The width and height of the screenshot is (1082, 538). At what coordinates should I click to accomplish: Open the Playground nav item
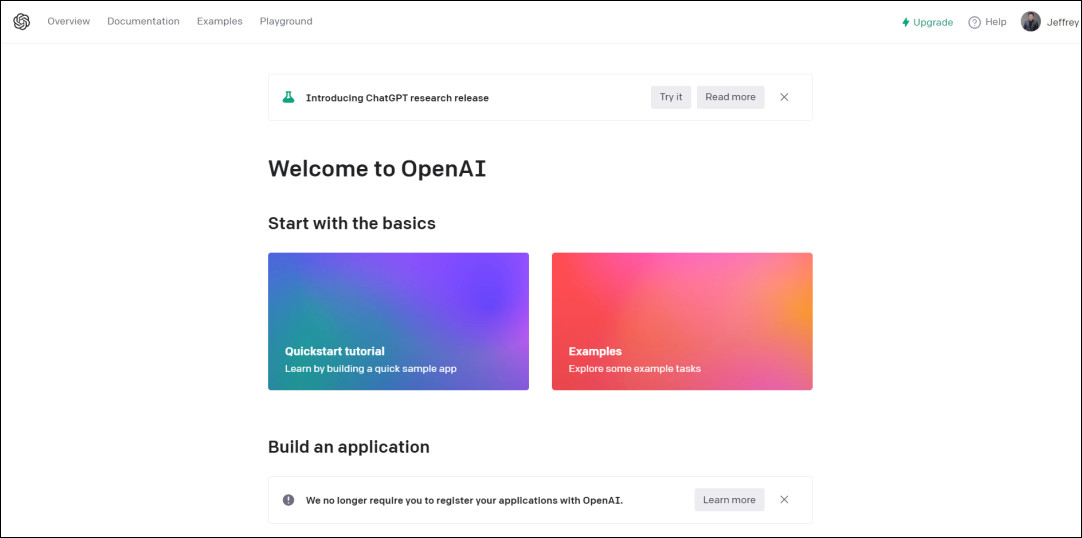(286, 22)
